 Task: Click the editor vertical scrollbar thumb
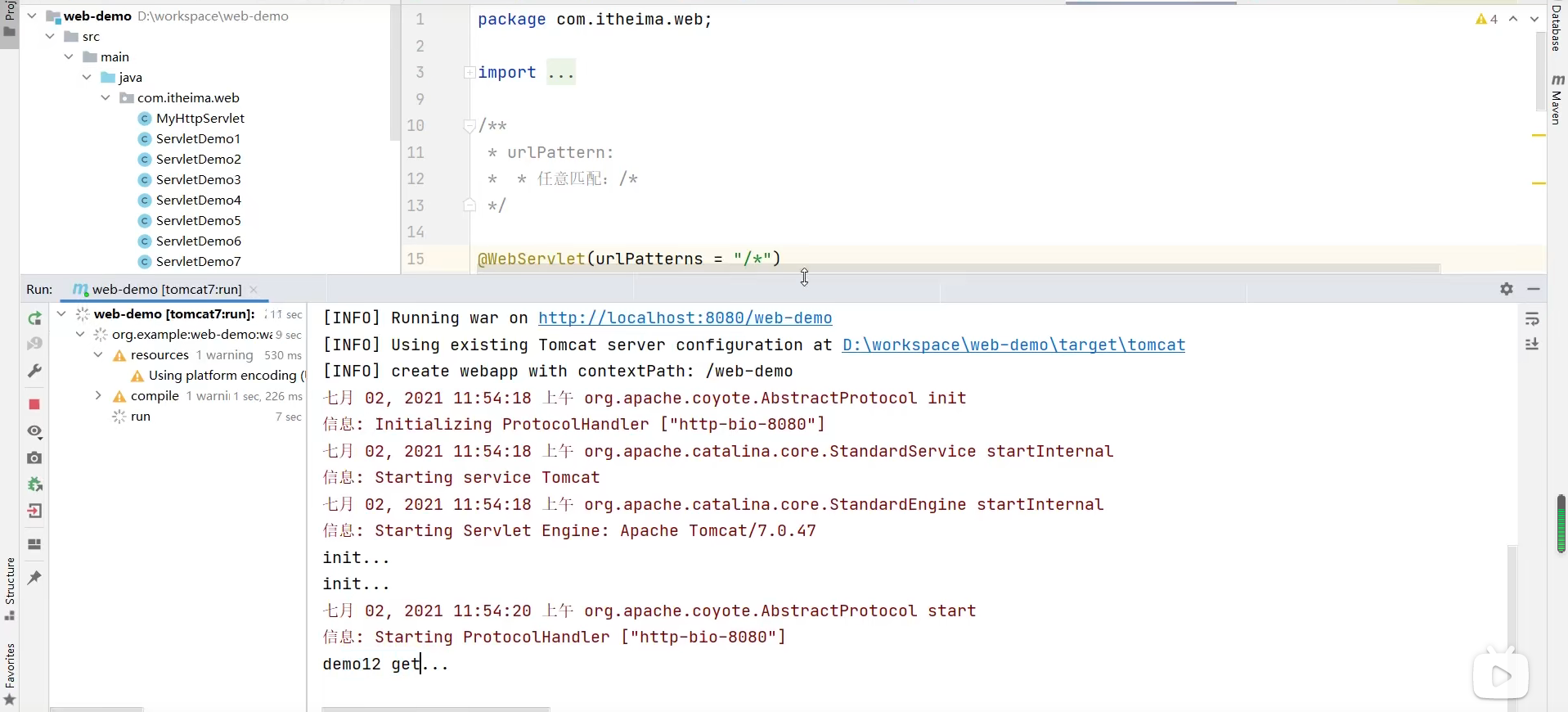tap(1540, 71)
